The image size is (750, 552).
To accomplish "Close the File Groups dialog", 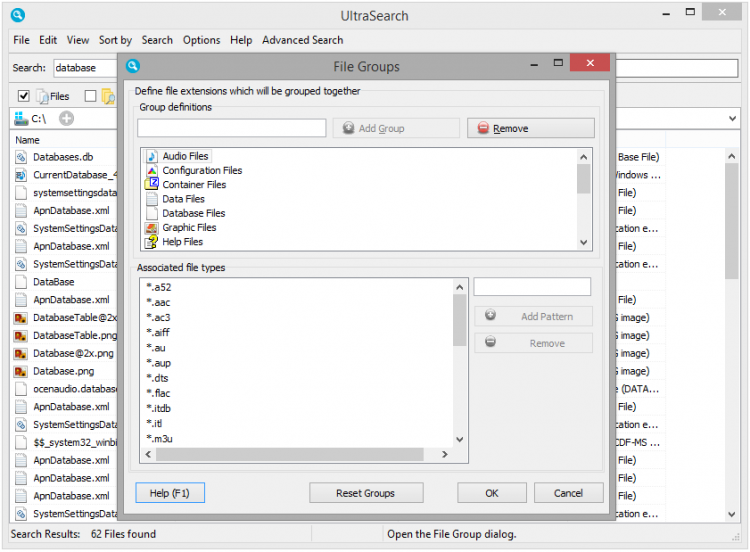I will 590,63.
